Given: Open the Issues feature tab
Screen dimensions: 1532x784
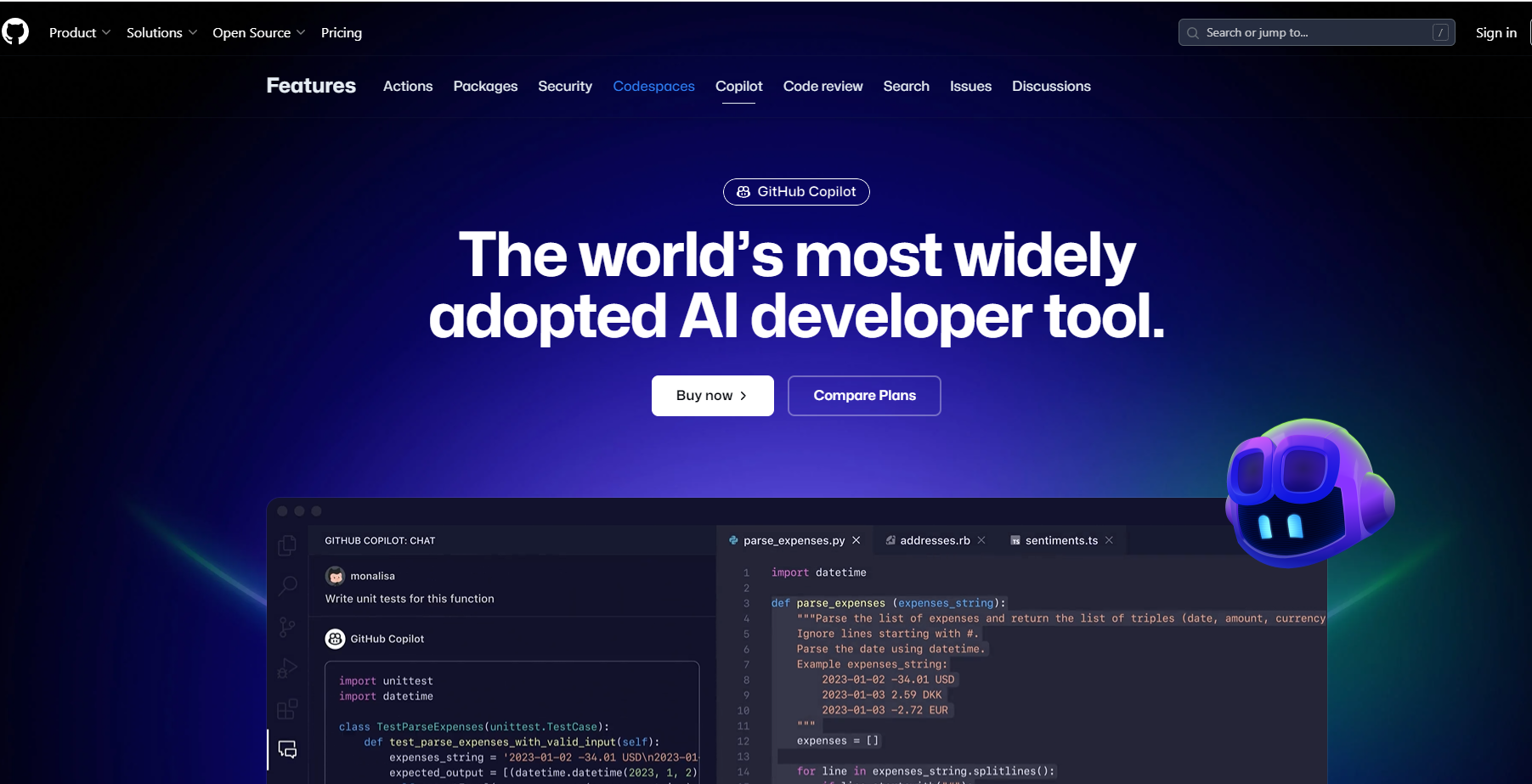Looking at the screenshot, I should pyautogui.click(x=970, y=86).
